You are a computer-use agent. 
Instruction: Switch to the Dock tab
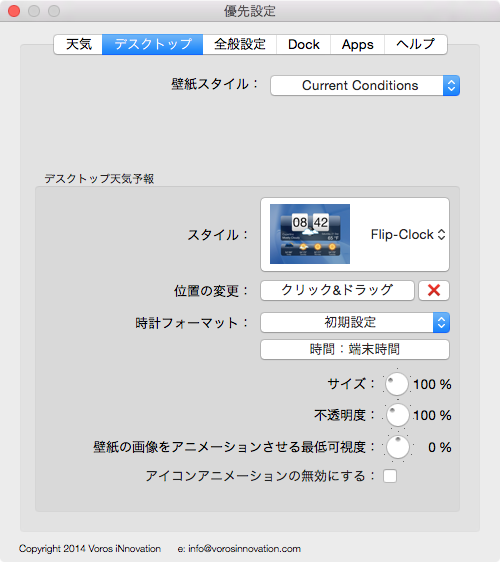[304, 44]
